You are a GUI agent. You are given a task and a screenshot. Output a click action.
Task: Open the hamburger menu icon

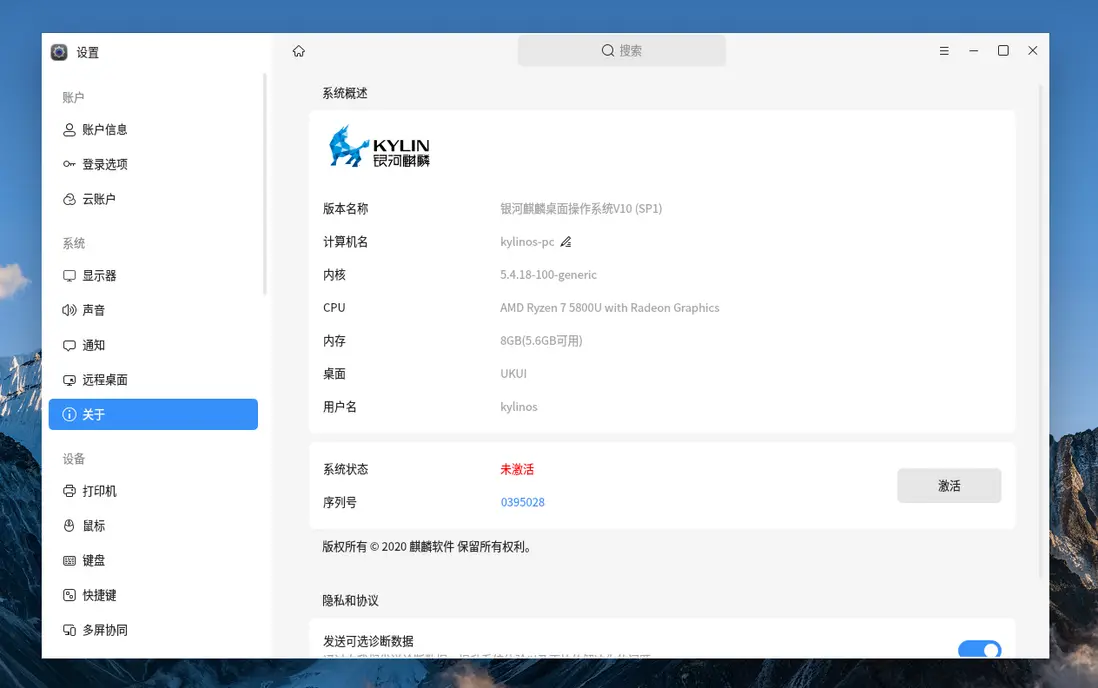[x=944, y=50]
